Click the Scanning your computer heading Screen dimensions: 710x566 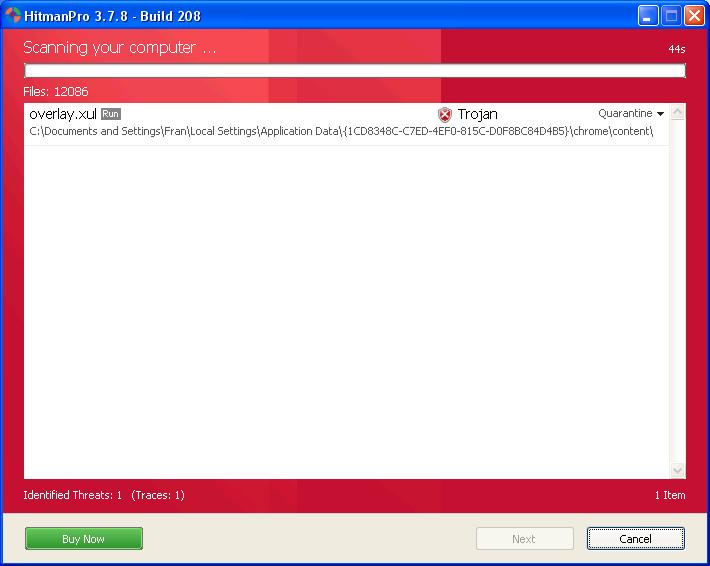pos(120,48)
